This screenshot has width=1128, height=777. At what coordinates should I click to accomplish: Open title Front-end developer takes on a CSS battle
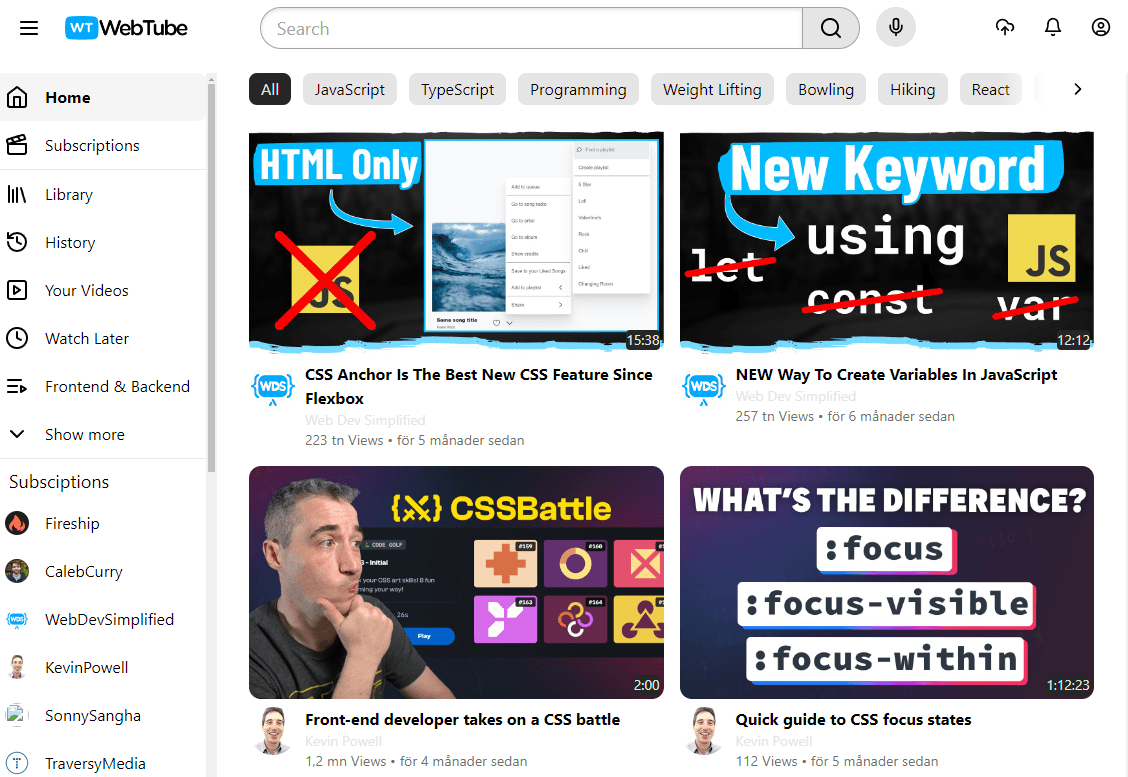(463, 719)
